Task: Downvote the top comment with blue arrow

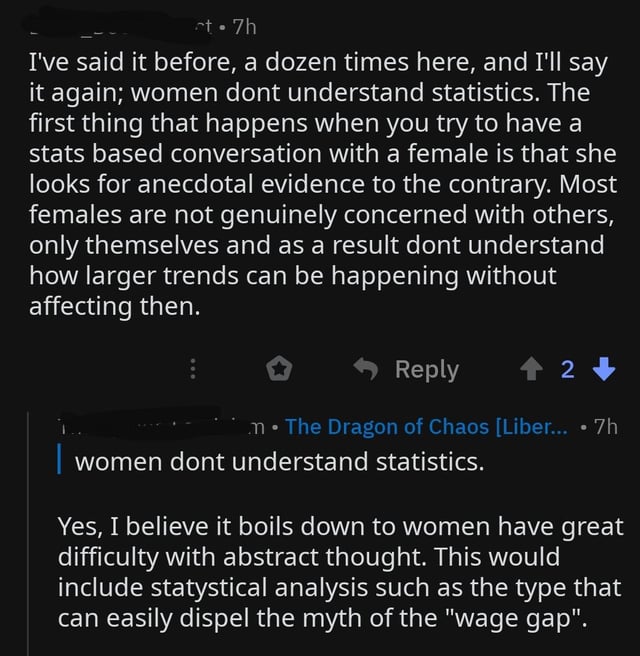Action: [x=604, y=369]
